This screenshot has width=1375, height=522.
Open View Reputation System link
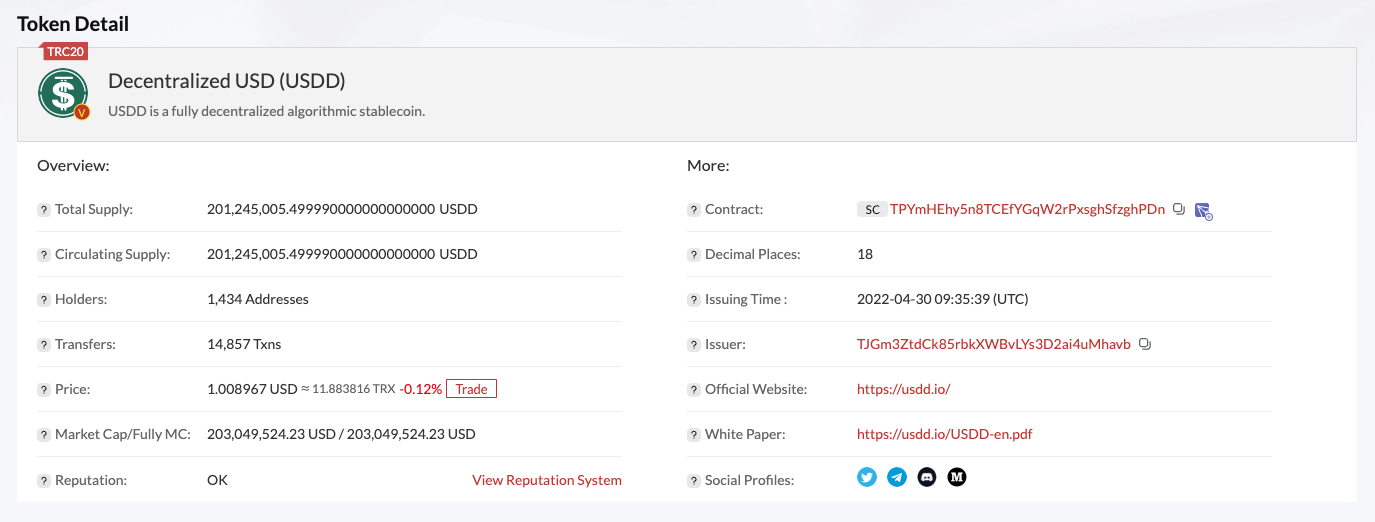tap(547, 480)
